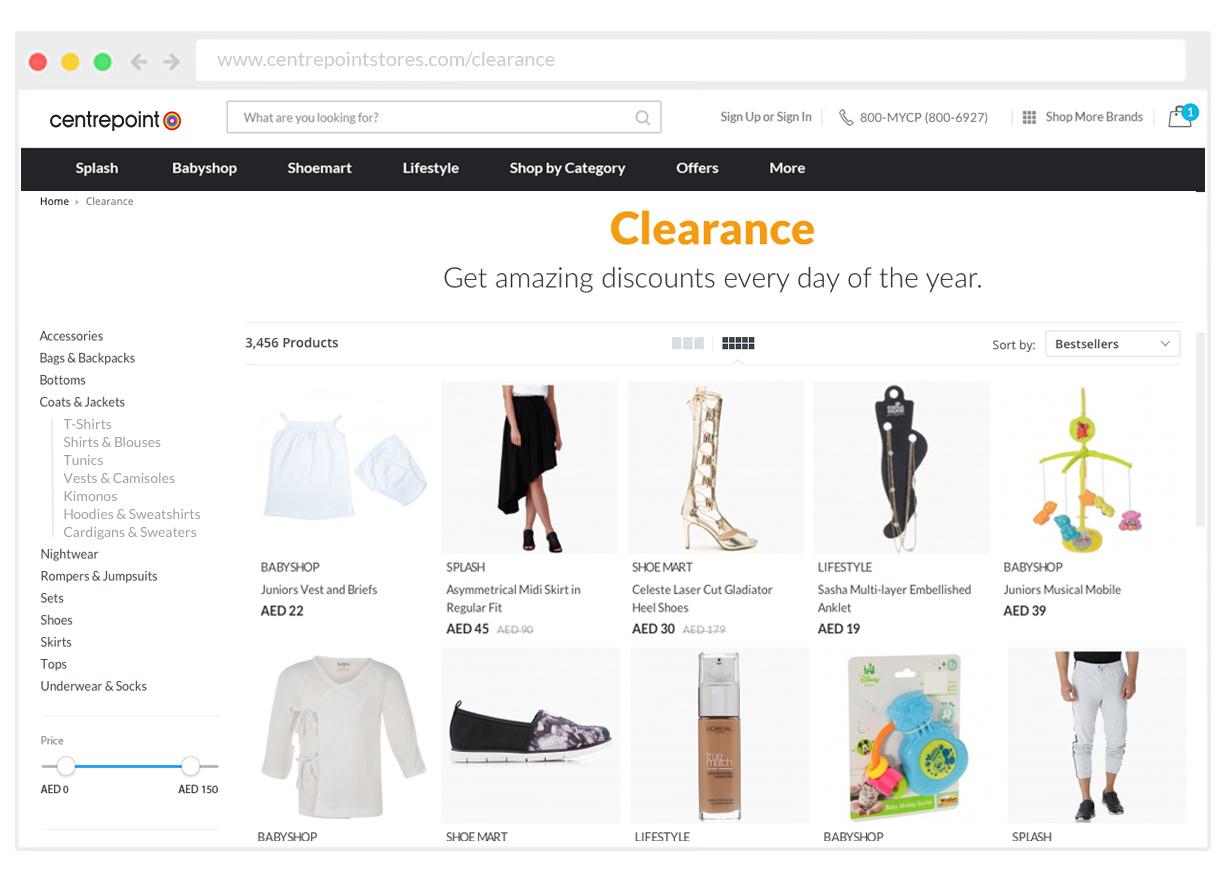1224x880 pixels.
Task: Click the browser forward arrow
Action: [171, 62]
